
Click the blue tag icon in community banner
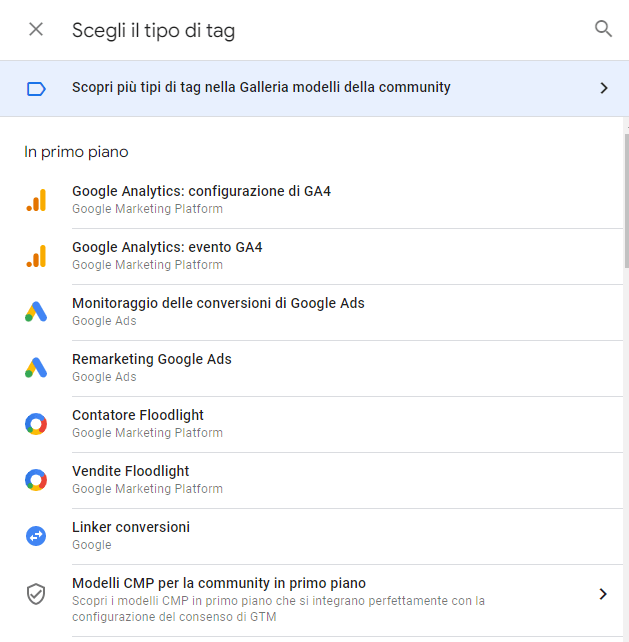(x=36, y=88)
